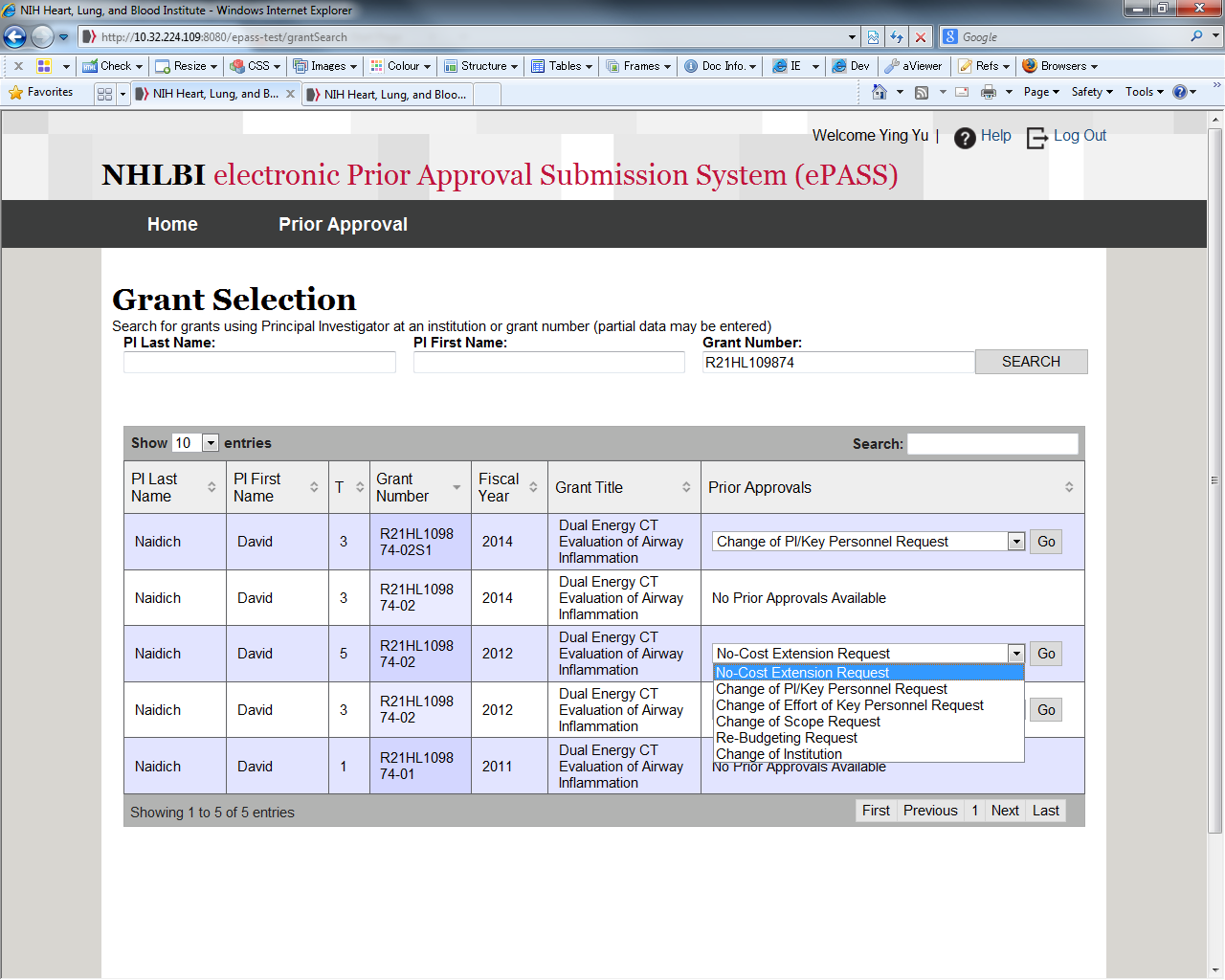Open the Show entries count dropdown
Screen dimensions: 1225x980
point(195,443)
